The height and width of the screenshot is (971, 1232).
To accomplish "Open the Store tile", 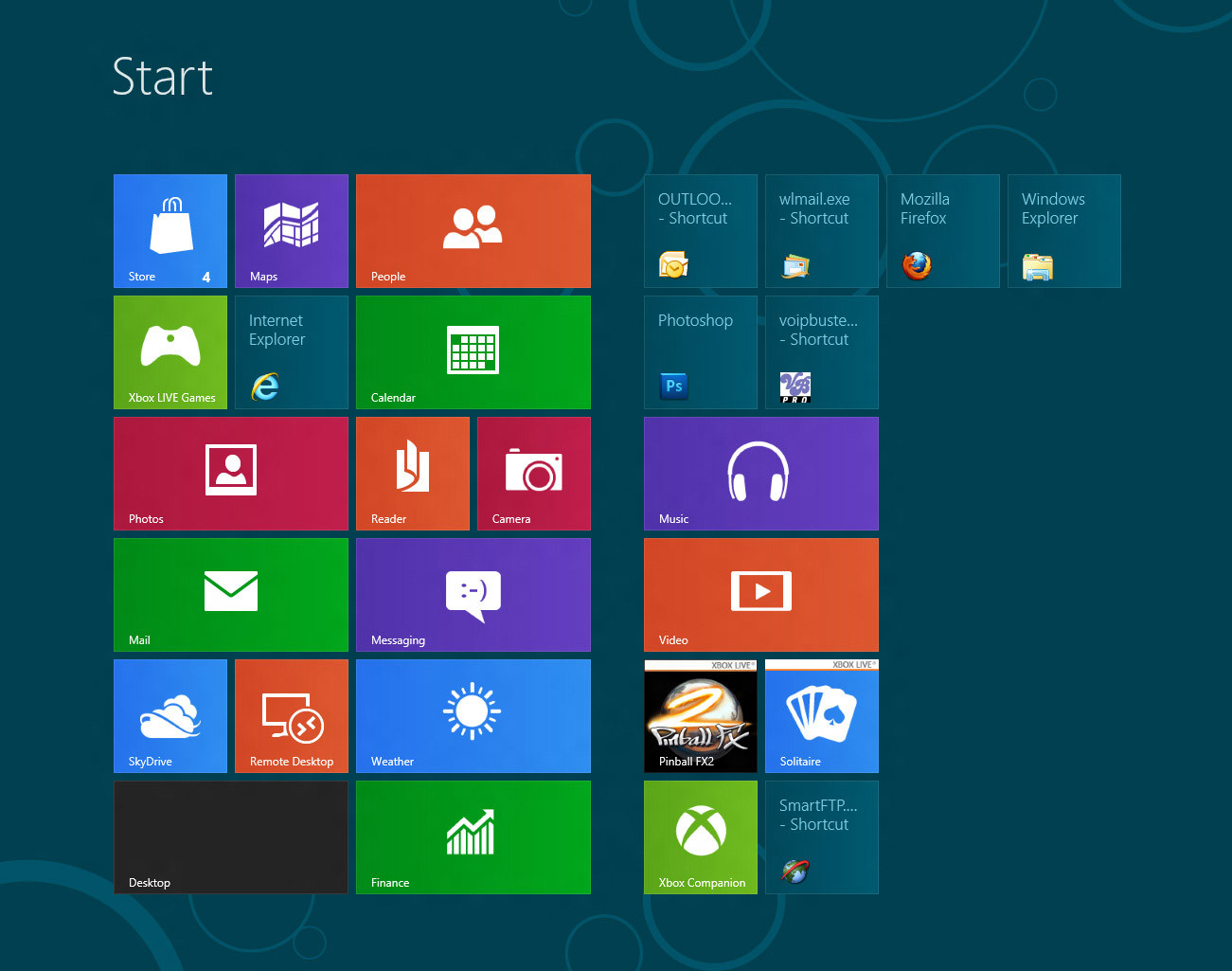I will coord(170,230).
